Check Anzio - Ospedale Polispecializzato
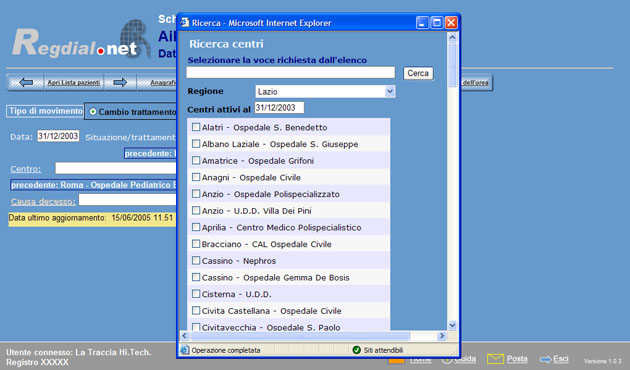Image resolution: width=630 pixels, height=370 pixels. pyautogui.click(x=196, y=194)
